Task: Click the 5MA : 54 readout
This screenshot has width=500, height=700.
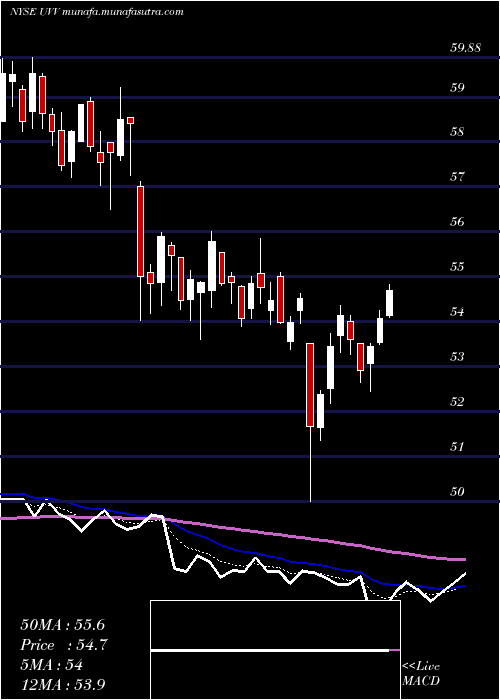Action: tap(52, 665)
